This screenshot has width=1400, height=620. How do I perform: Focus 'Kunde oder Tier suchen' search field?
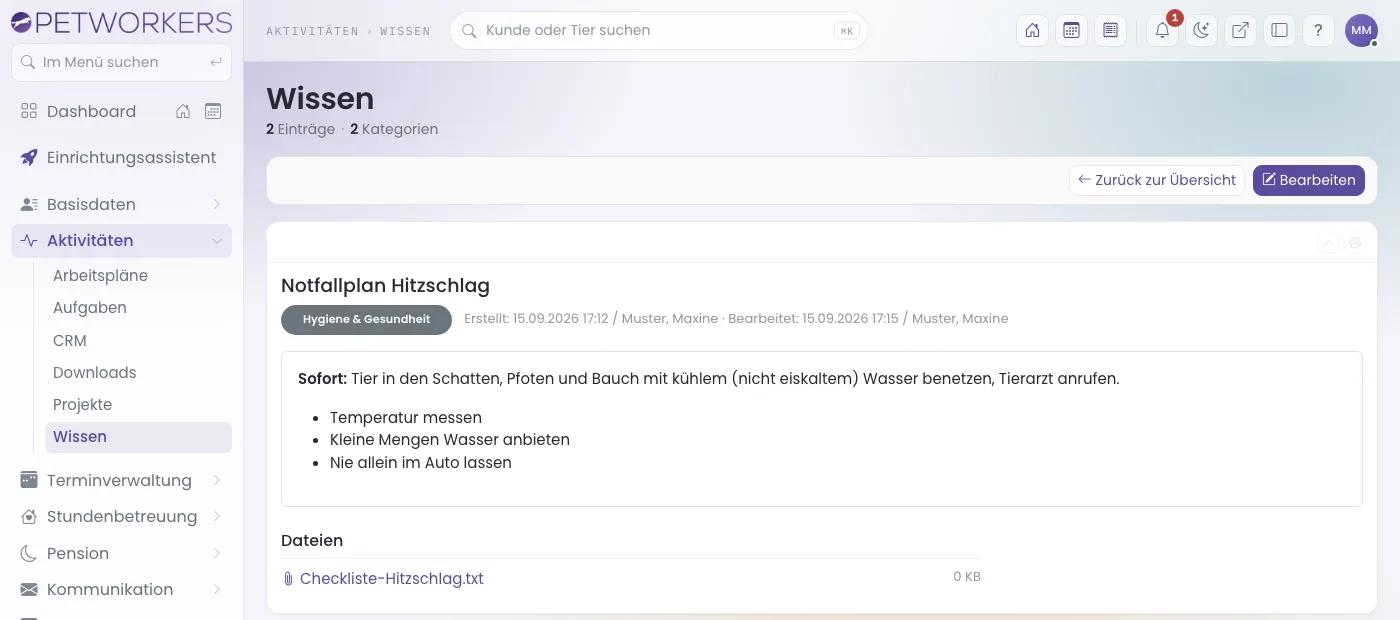point(658,31)
